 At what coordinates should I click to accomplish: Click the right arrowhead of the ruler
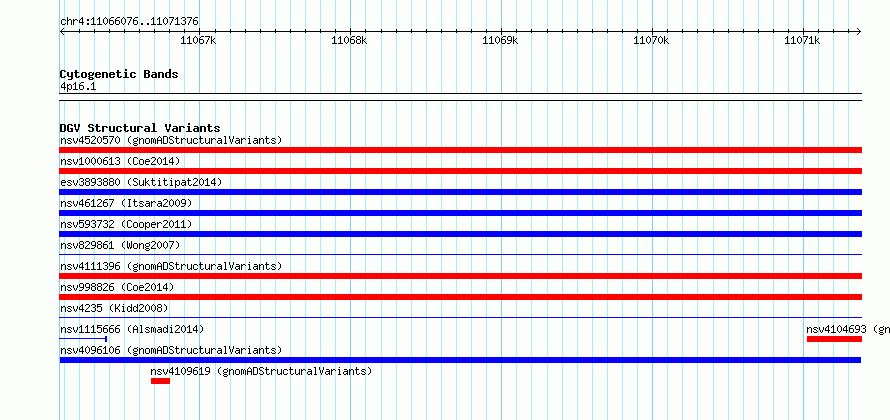(x=859, y=31)
